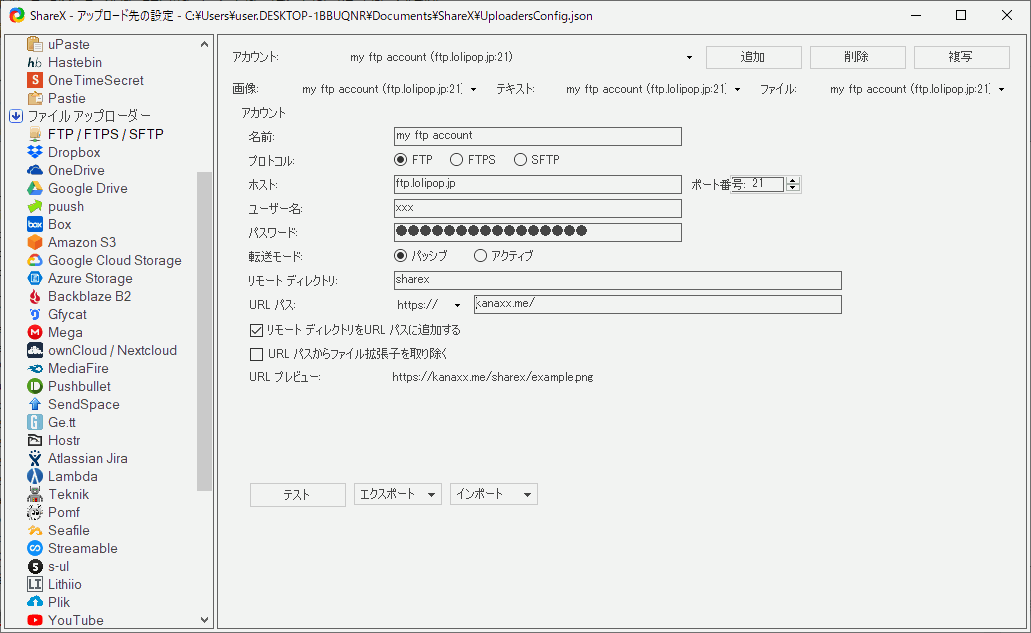Select the Pastie icon

[35, 98]
